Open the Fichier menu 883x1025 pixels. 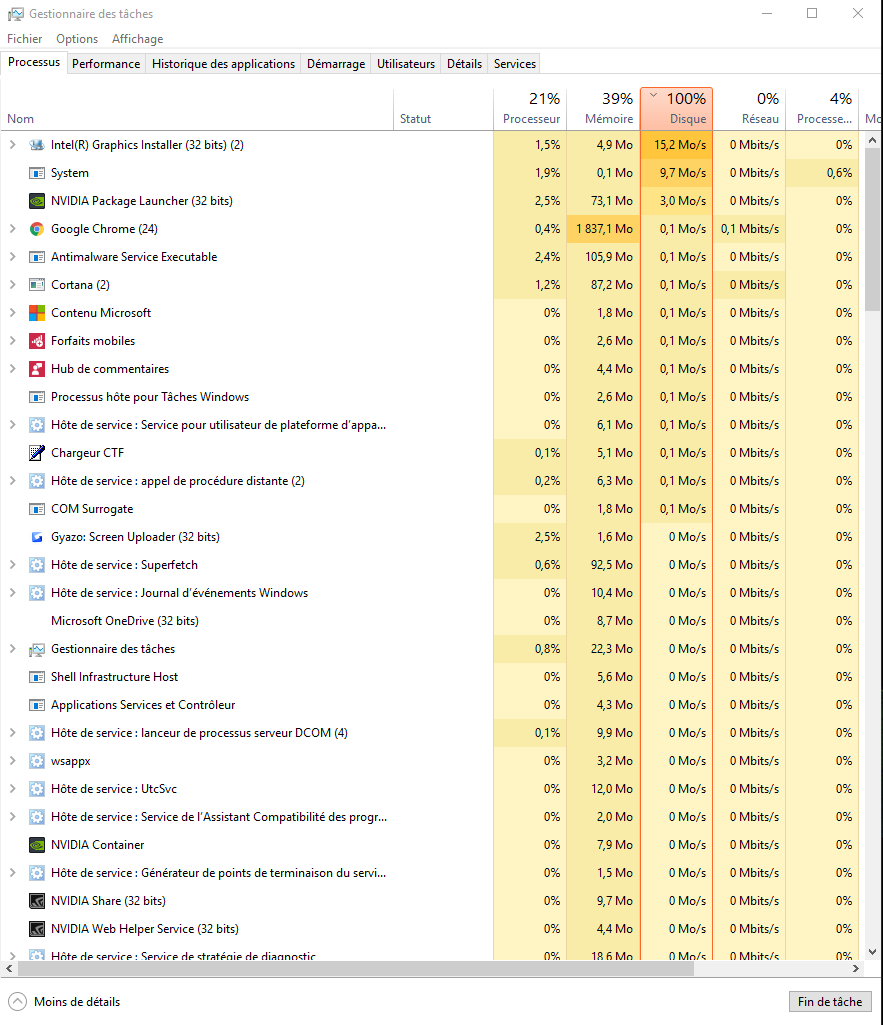[x=24, y=39]
